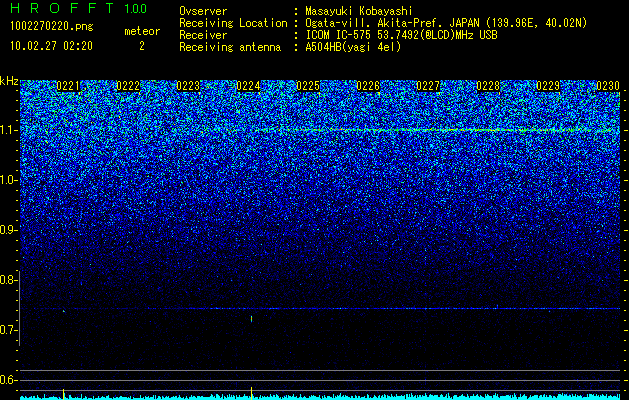
Task: Click the meteor count value 2
Action: (x=142, y=46)
